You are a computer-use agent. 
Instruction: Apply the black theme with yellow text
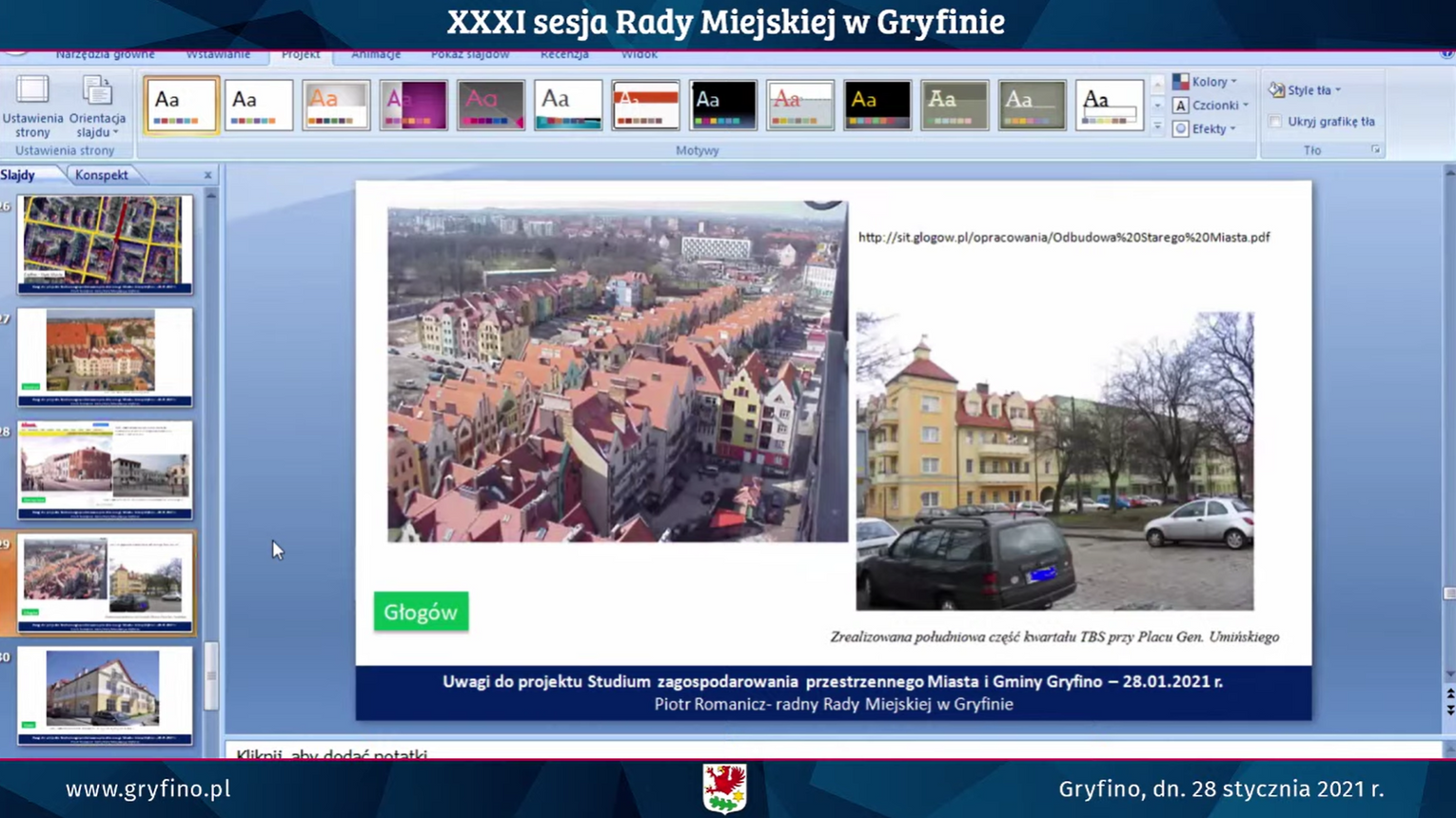pos(876,105)
